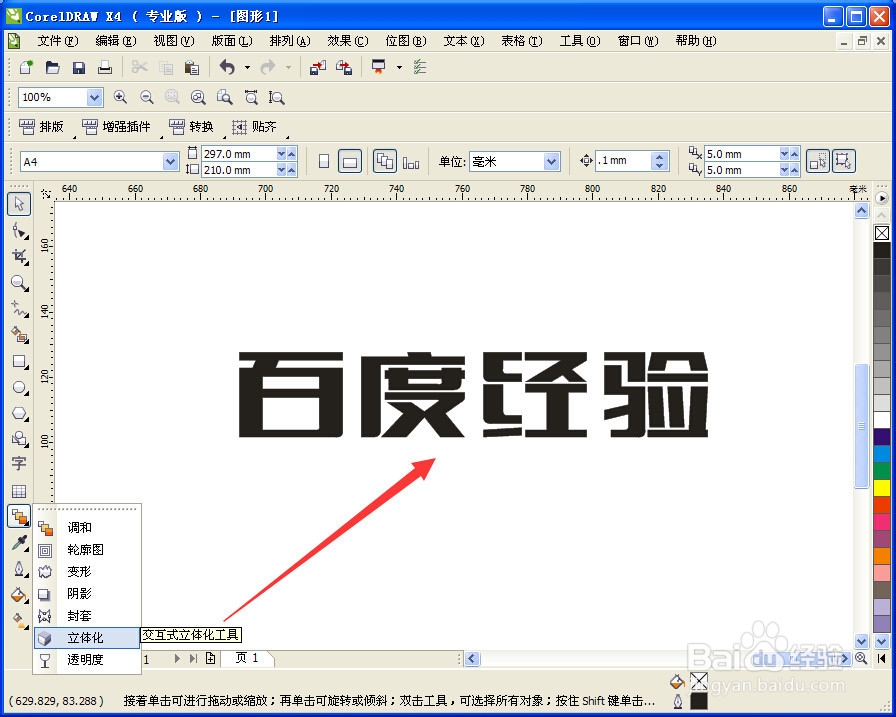Open the 文本 menu
This screenshot has width=896, height=717.
[x=463, y=41]
